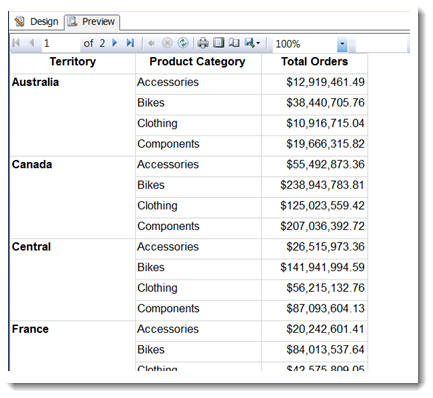433x398 pixels.
Task: Click the current page number field
Action: pyautogui.click(x=61, y=43)
